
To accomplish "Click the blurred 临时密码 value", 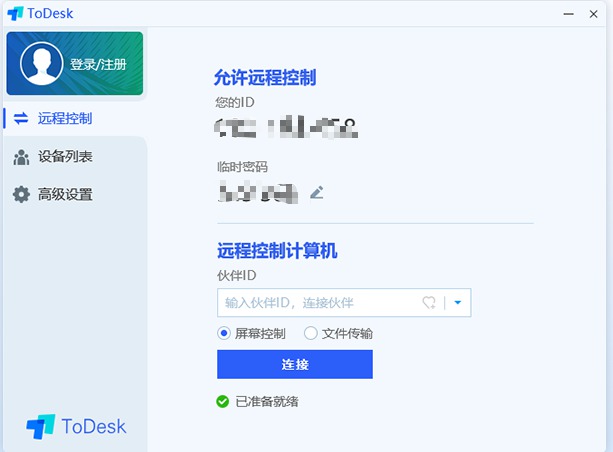I will 258,192.
